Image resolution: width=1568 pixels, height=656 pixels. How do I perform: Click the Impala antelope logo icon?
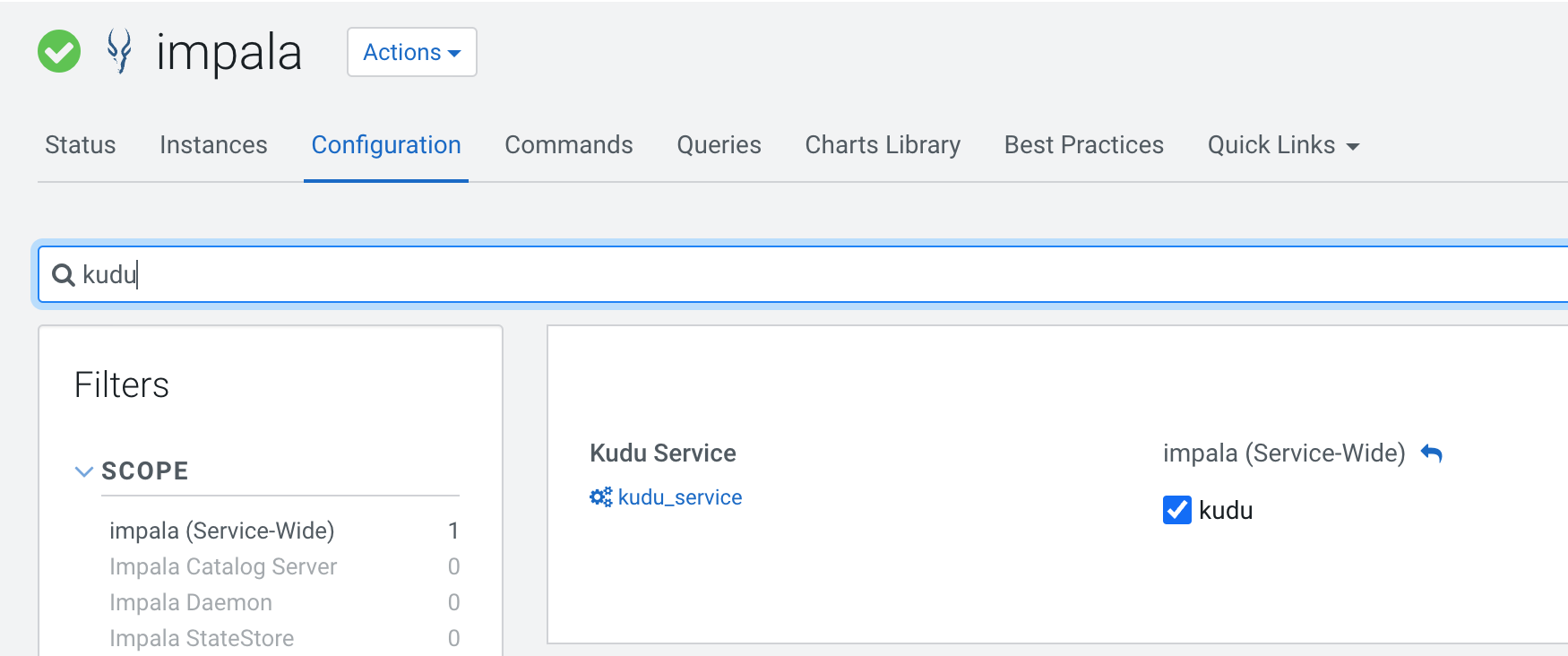(119, 51)
